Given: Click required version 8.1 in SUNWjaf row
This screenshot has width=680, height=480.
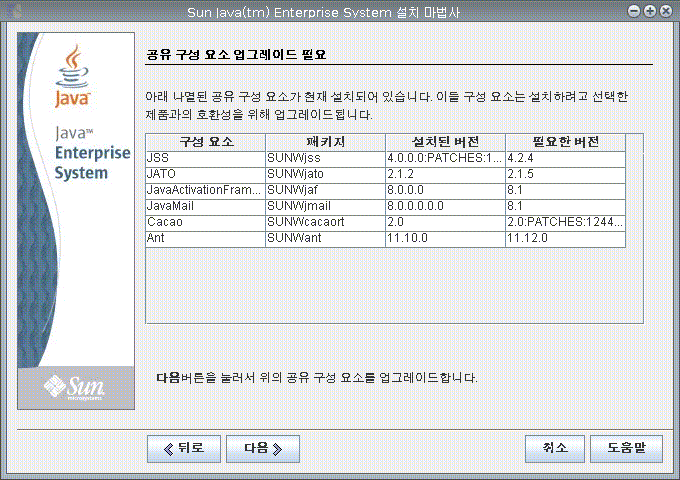Looking at the screenshot, I should point(566,191).
